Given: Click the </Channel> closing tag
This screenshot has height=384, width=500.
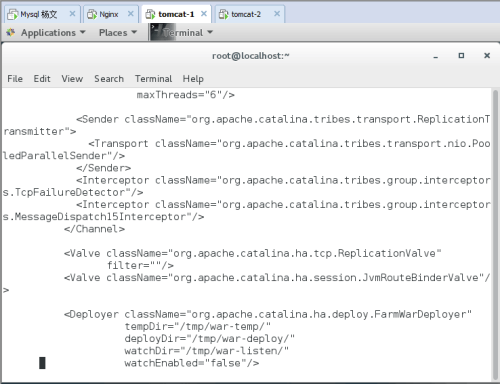Looking at the screenshot, I should [94, 229].
